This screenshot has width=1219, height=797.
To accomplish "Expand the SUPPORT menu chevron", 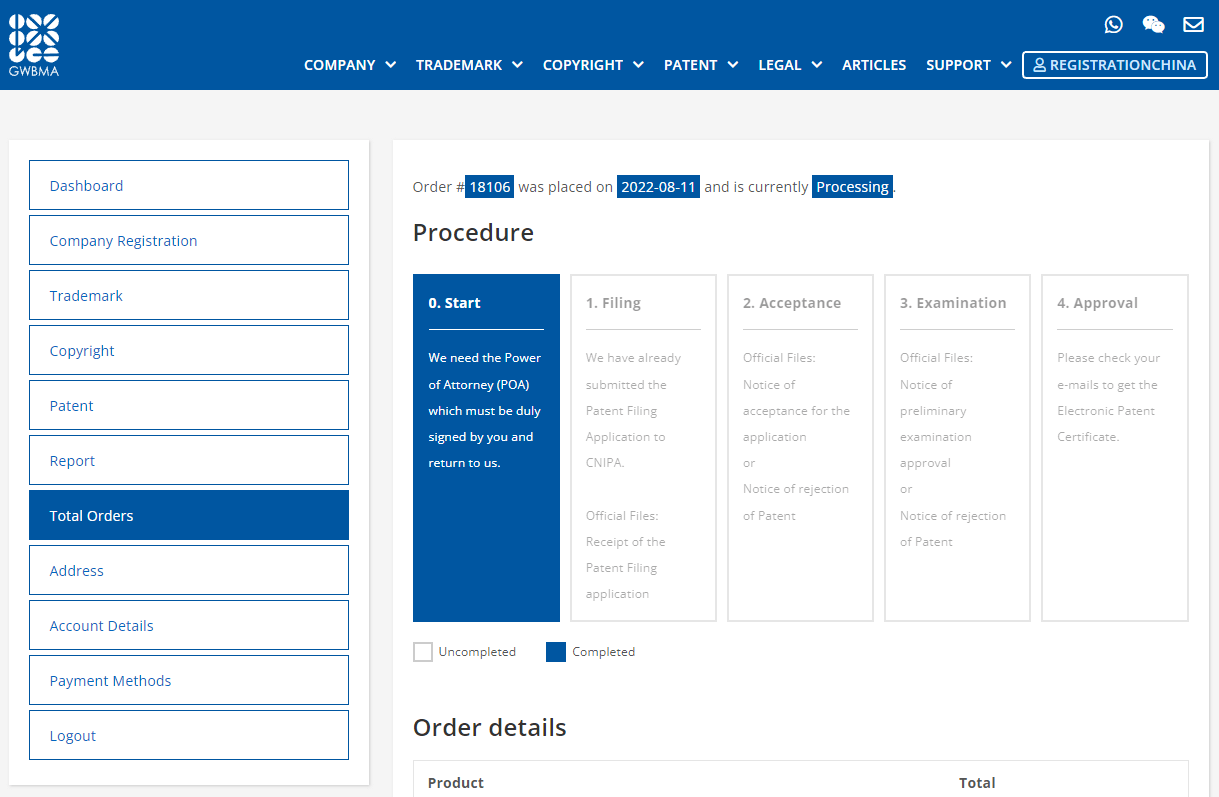I will [x=1006, y=65].
